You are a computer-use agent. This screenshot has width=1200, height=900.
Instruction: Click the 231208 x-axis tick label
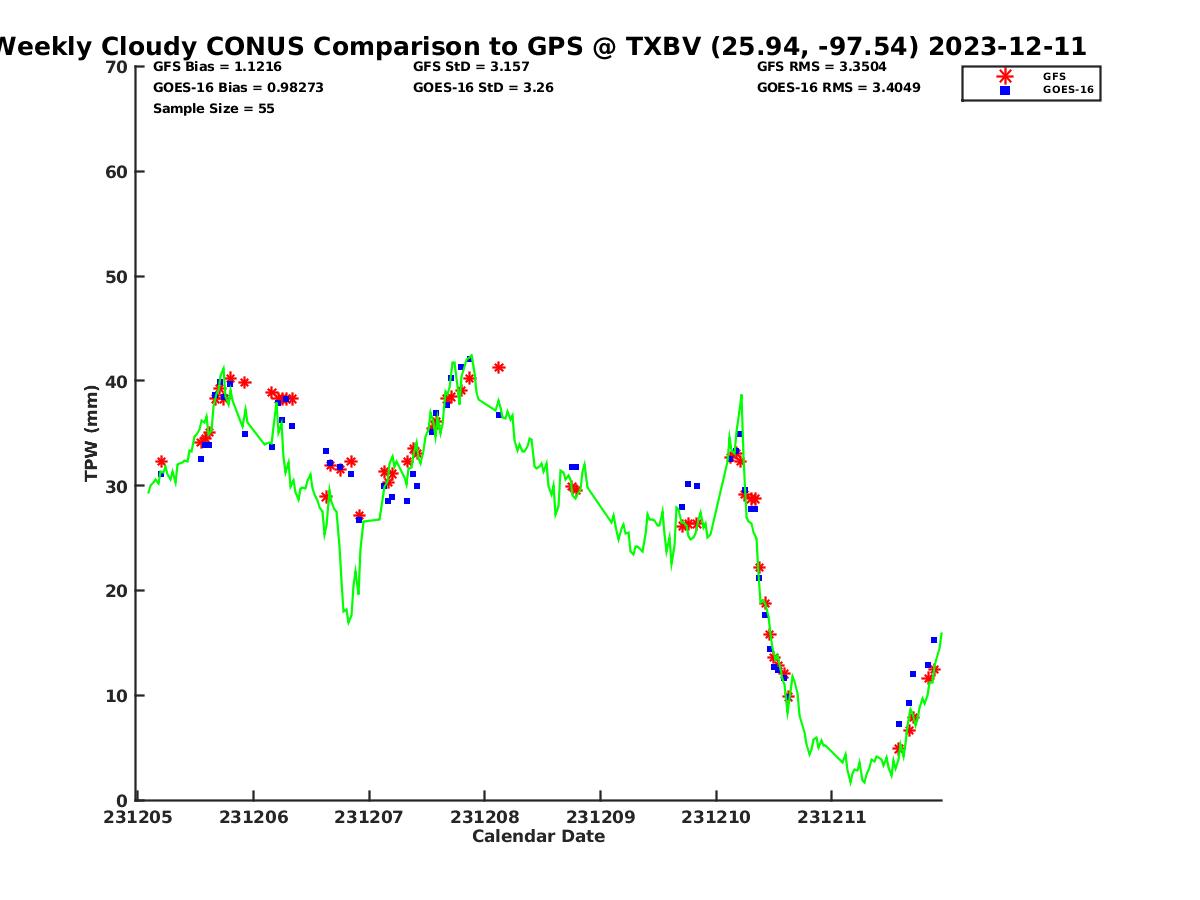(x=484, y=818)
